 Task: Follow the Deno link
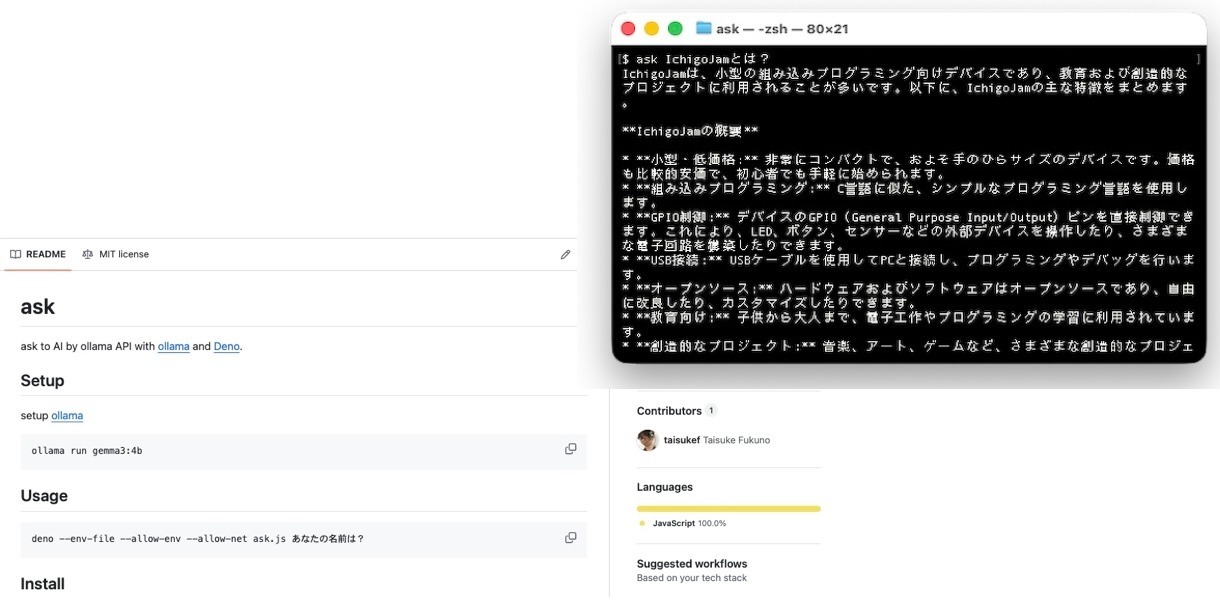coord(226,347)
